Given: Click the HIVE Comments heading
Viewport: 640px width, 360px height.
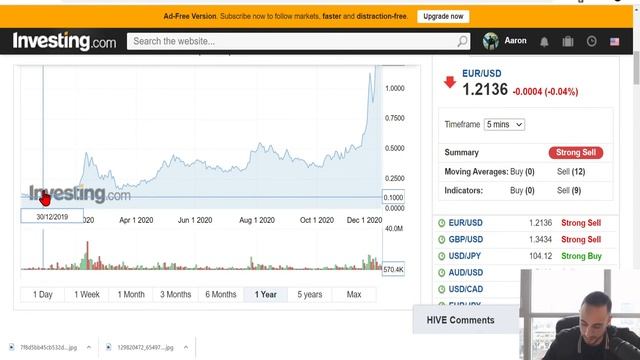Looking at the screenshot, I should tap(460, 320).
